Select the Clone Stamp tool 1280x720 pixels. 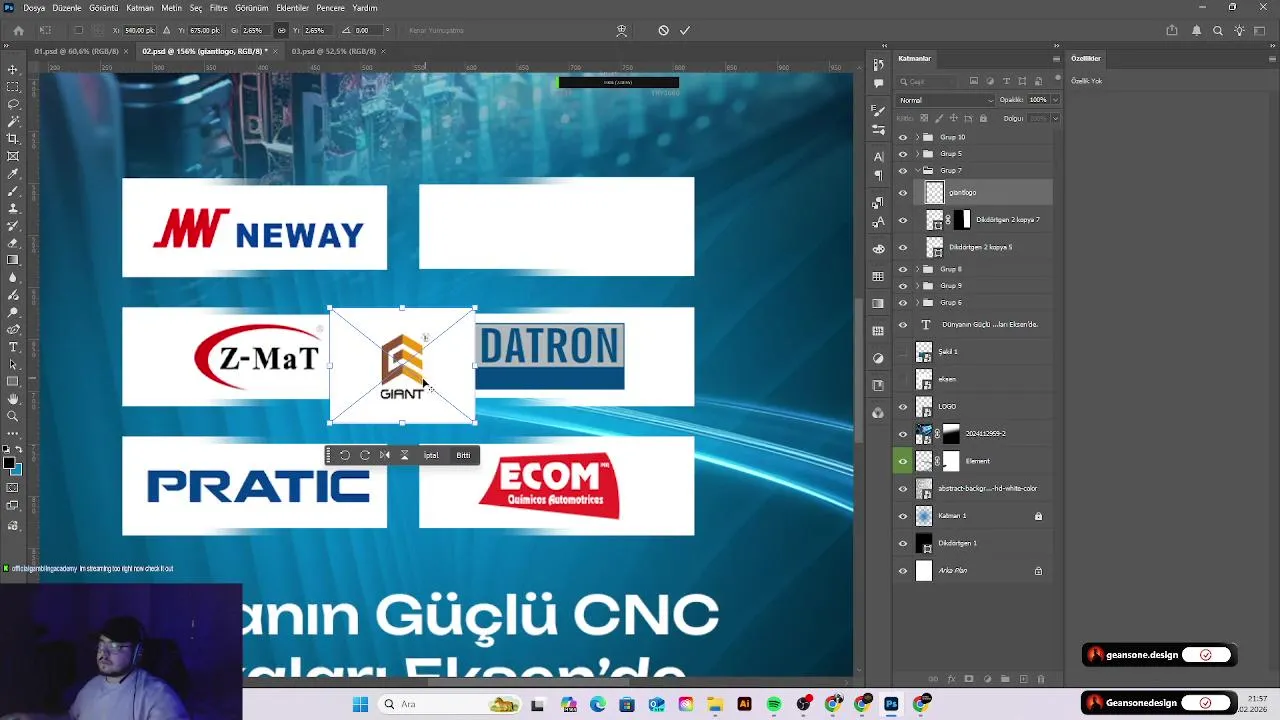tap(13, 208)
